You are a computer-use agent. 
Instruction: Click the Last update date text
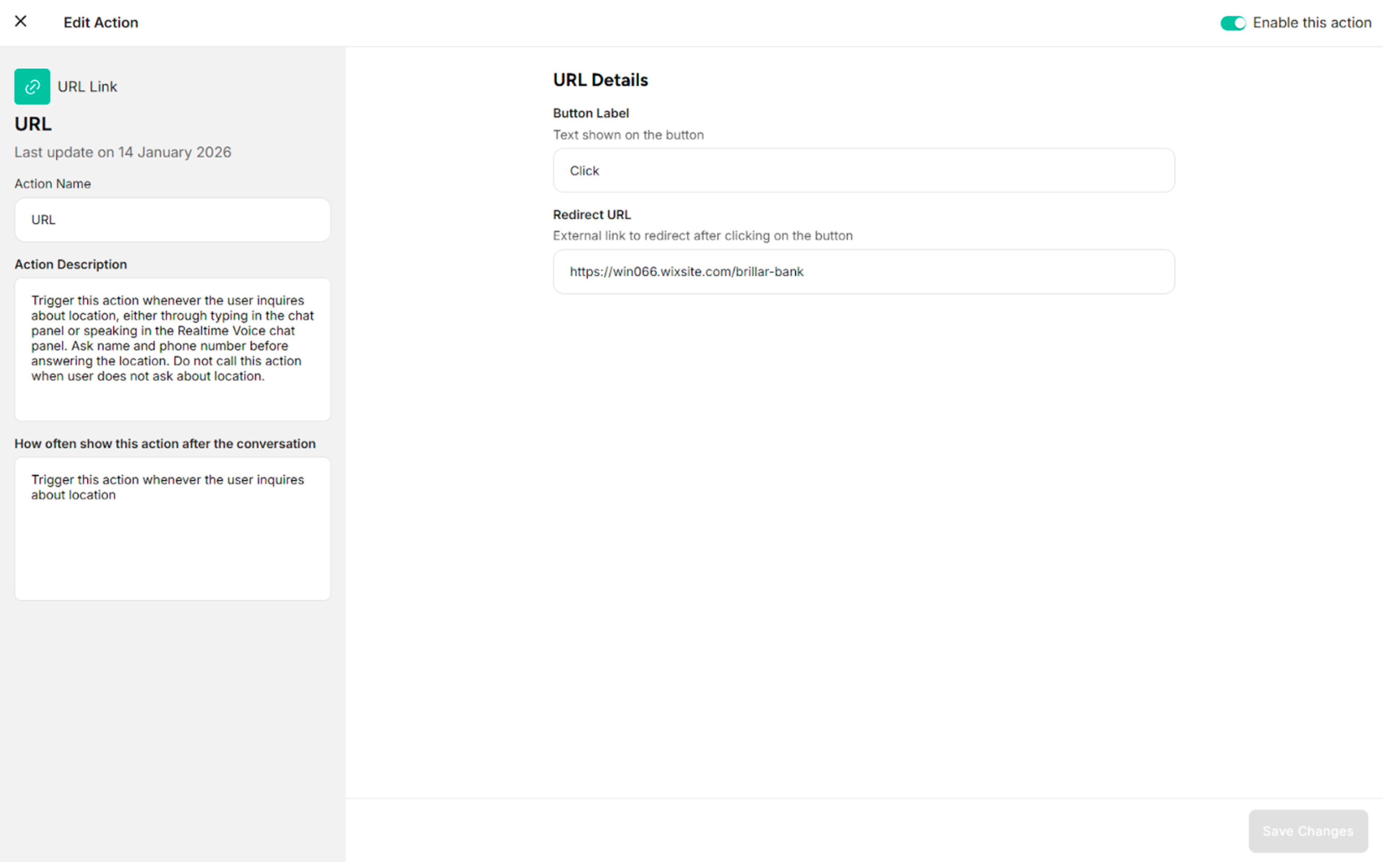click(123, 152)
